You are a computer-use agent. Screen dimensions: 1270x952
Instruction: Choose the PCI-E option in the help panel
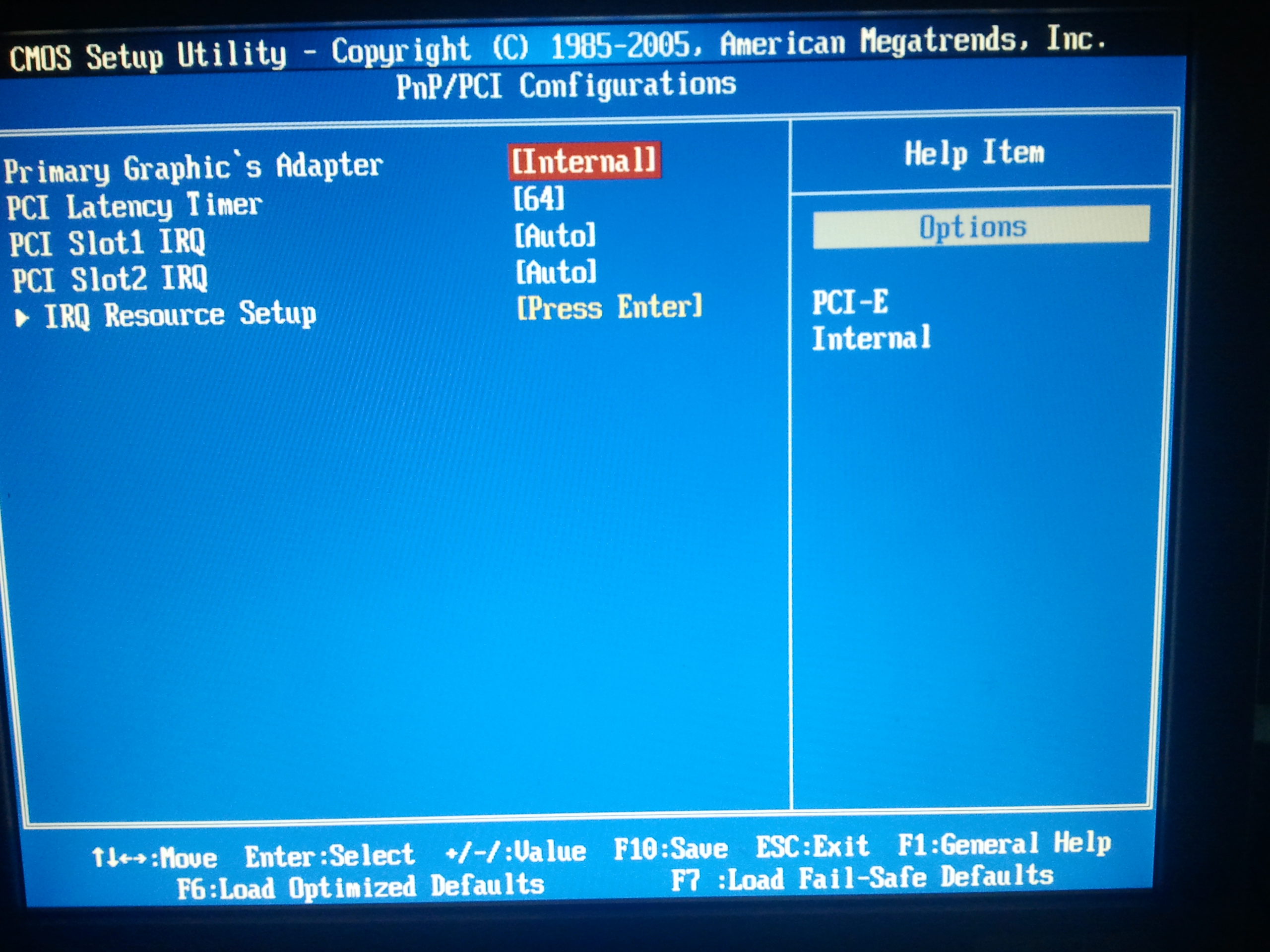pos(850,302)
